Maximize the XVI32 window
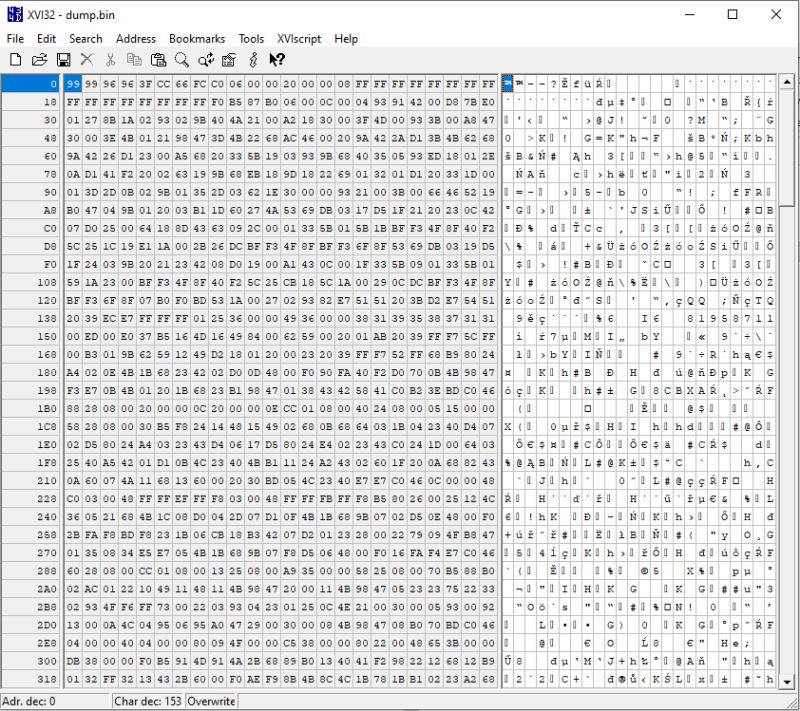 point(733,14)
